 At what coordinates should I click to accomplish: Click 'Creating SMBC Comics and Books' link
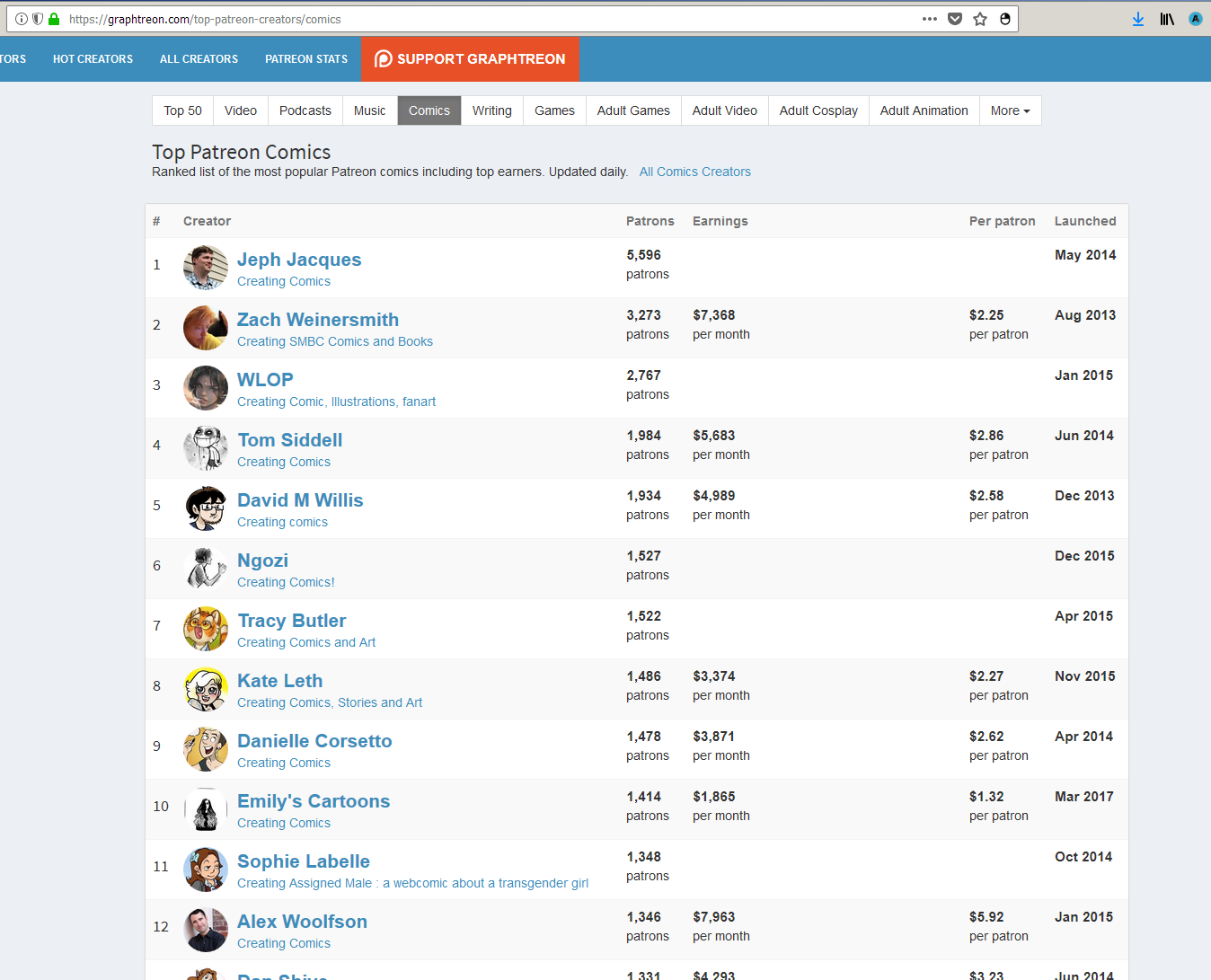click(335, 341)
